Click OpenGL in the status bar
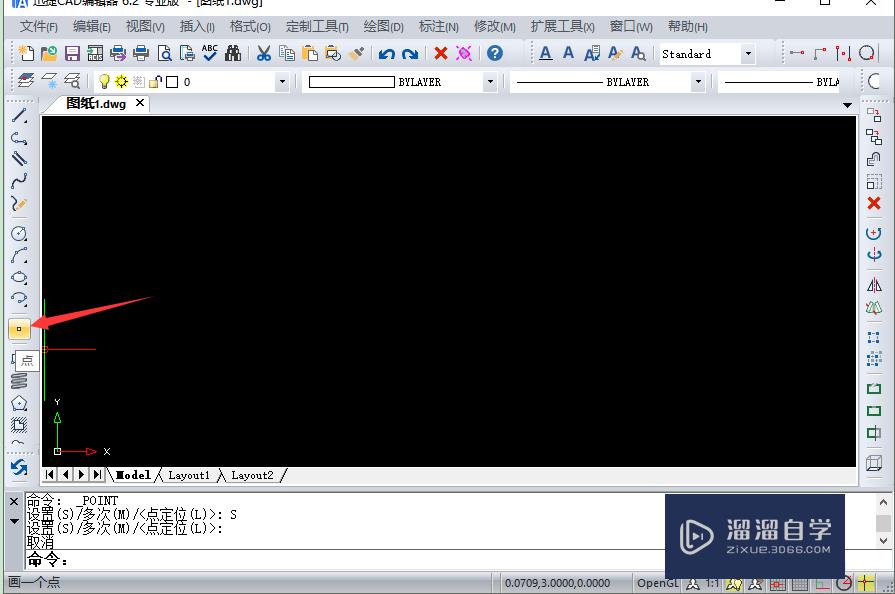Viewport: 895px width, 594px height. [657, 583]
